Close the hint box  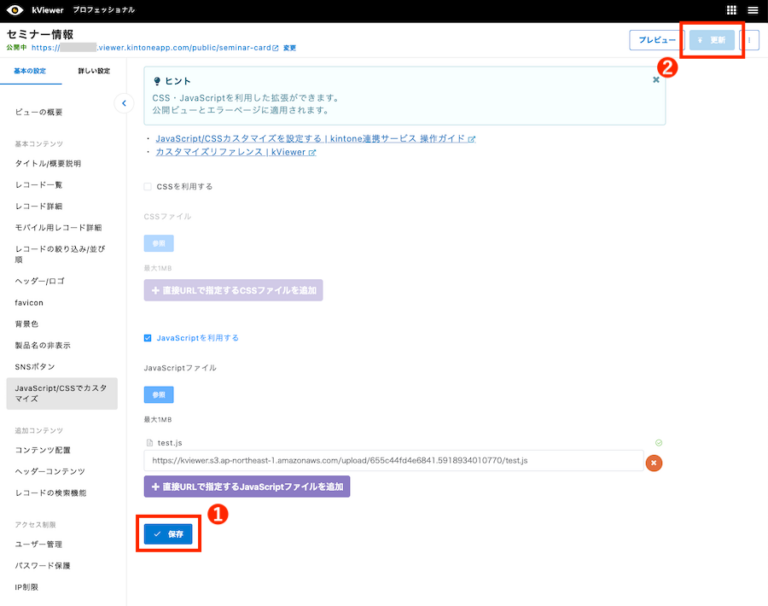click(656, 80)
